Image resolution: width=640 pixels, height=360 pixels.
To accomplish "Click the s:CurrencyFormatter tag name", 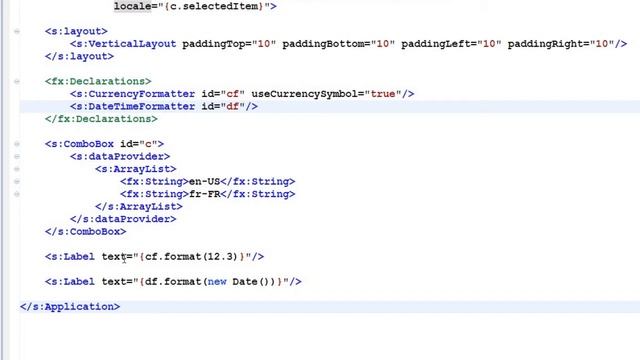I will click(136, 94).
